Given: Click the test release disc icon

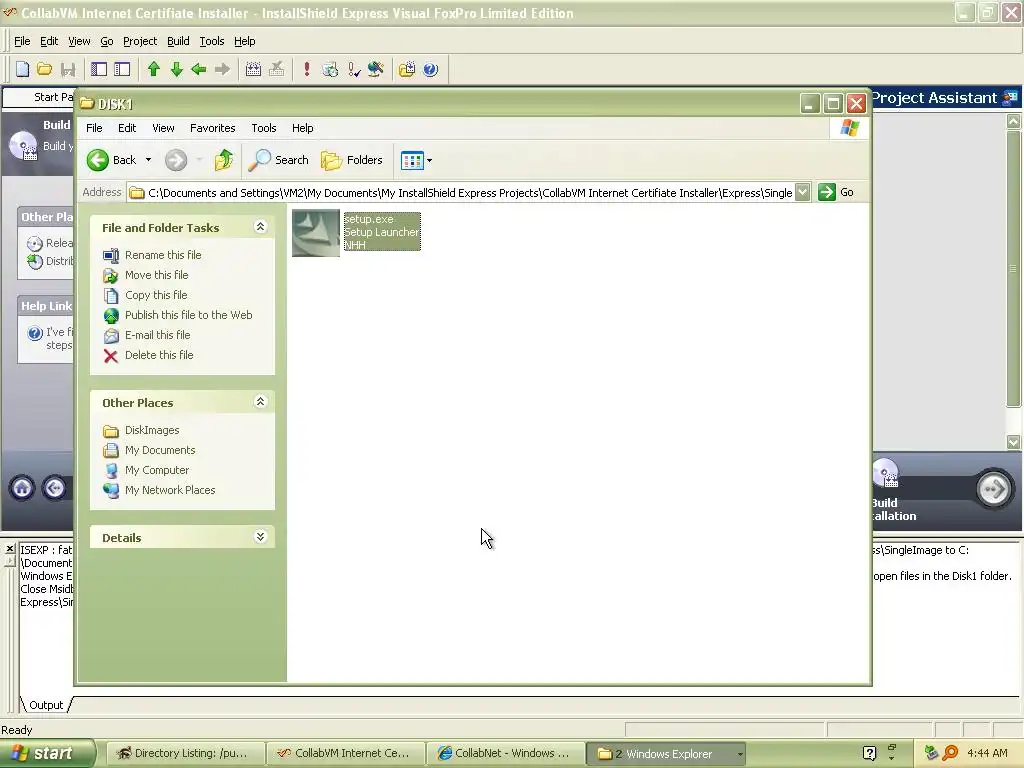Looking at the screenshot, I should click(x=330, y=69).
